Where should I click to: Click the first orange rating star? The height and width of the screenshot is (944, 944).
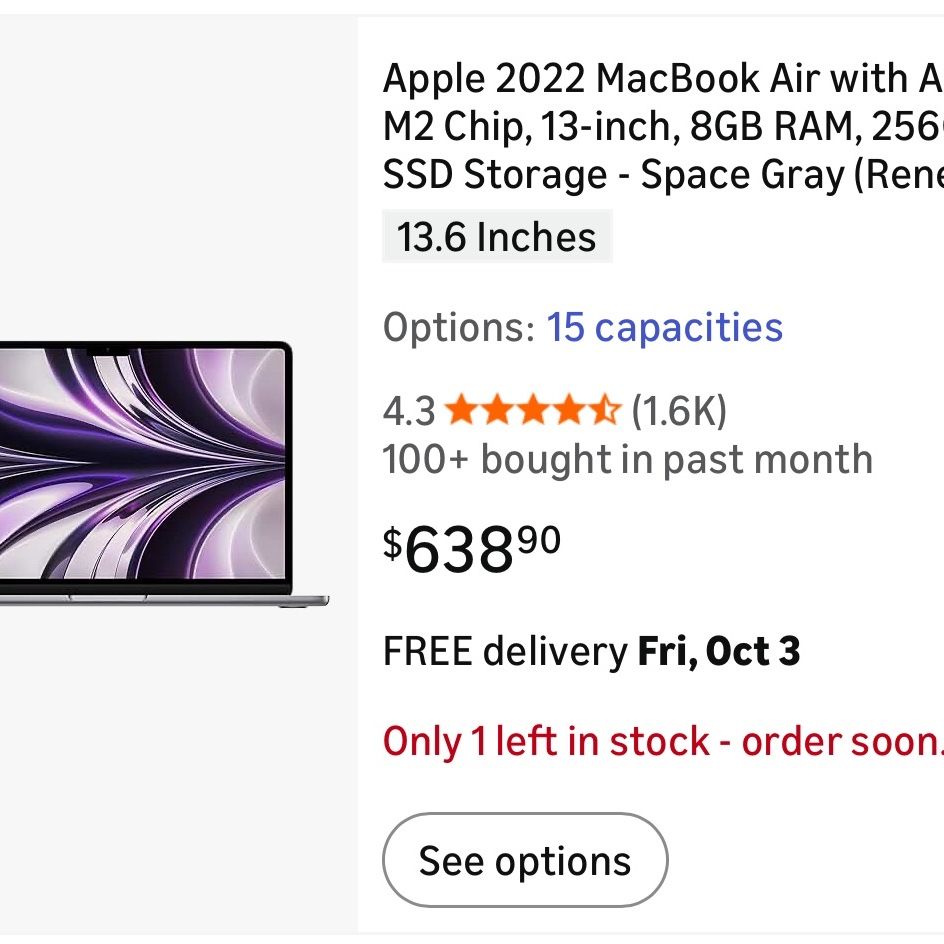(462, 409)
